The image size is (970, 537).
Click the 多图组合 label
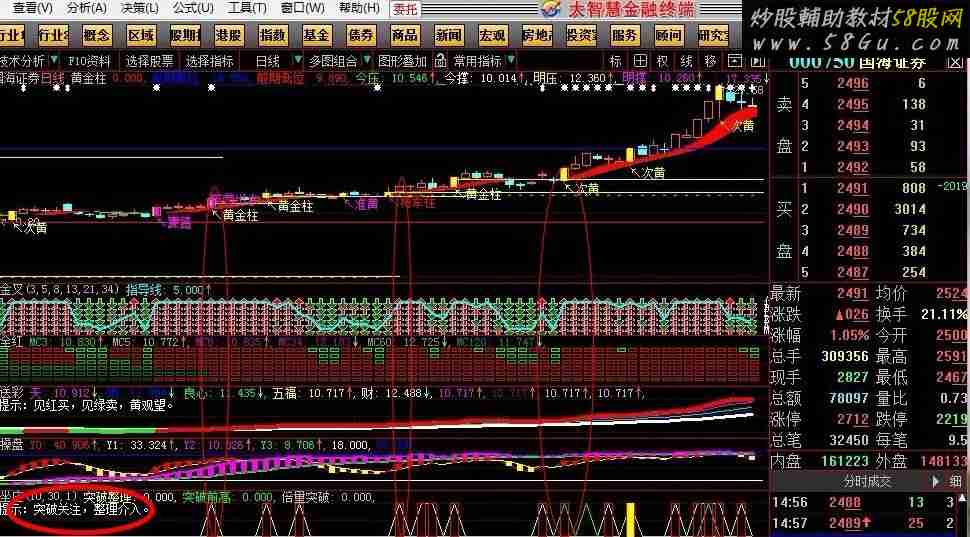pyautogui.click(x=333, y=61)
